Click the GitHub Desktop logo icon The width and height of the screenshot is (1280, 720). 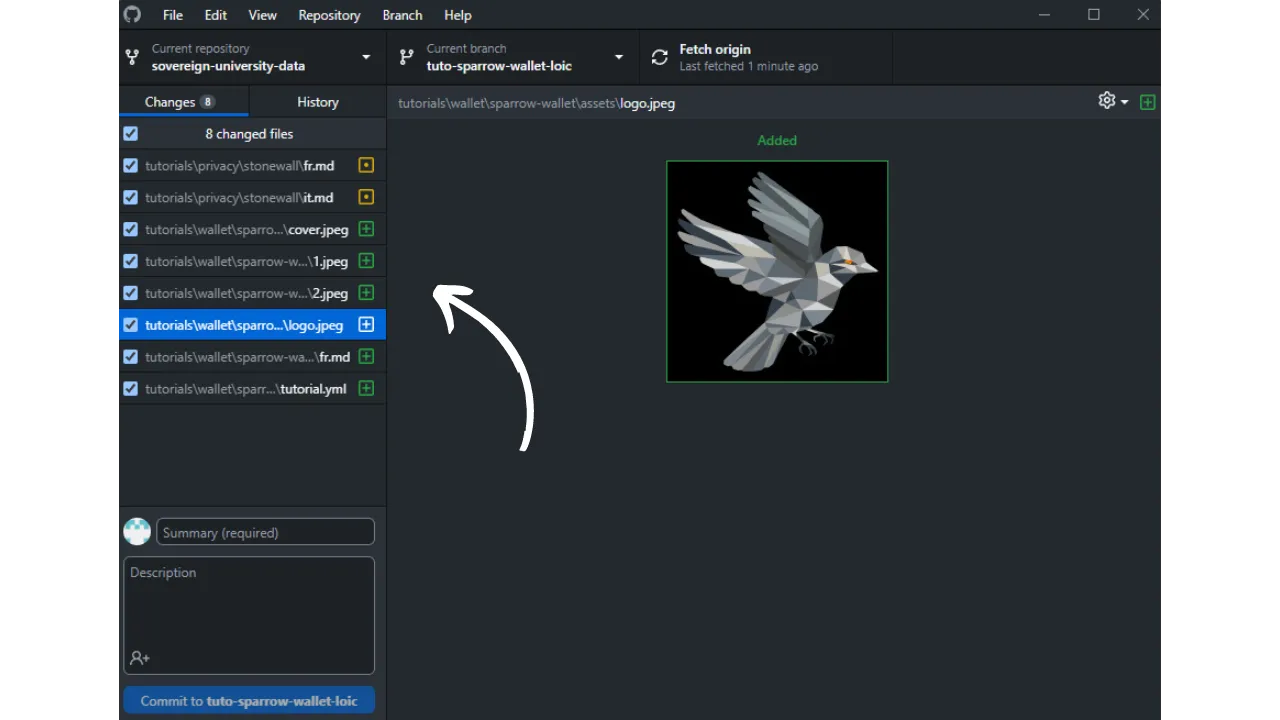coord(132,15)
